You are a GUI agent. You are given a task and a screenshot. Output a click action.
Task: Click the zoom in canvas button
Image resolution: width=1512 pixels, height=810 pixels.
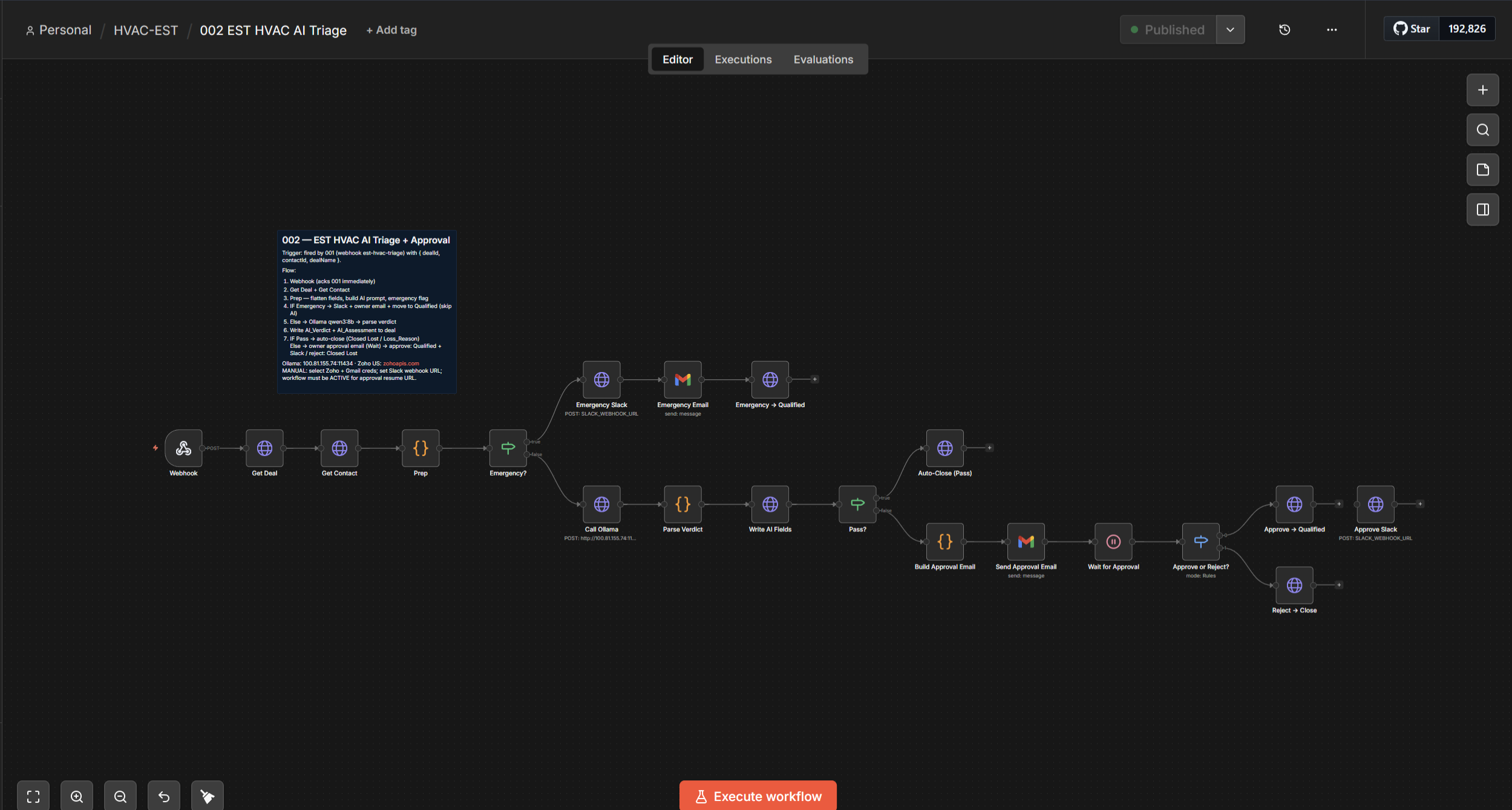77,796
